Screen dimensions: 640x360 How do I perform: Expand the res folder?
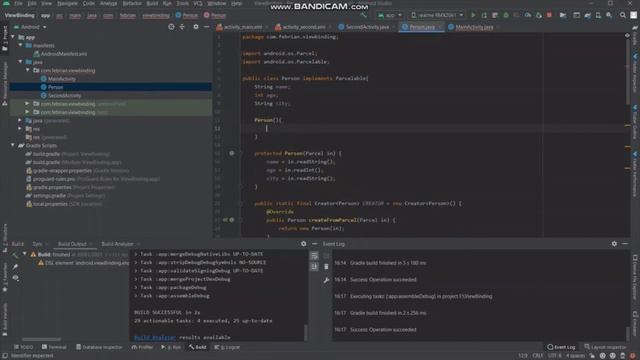point(20,129)
